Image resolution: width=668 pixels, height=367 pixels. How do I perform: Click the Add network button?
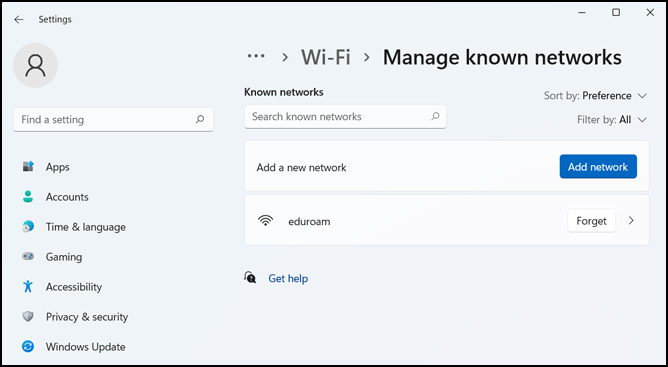pos(598,167)
